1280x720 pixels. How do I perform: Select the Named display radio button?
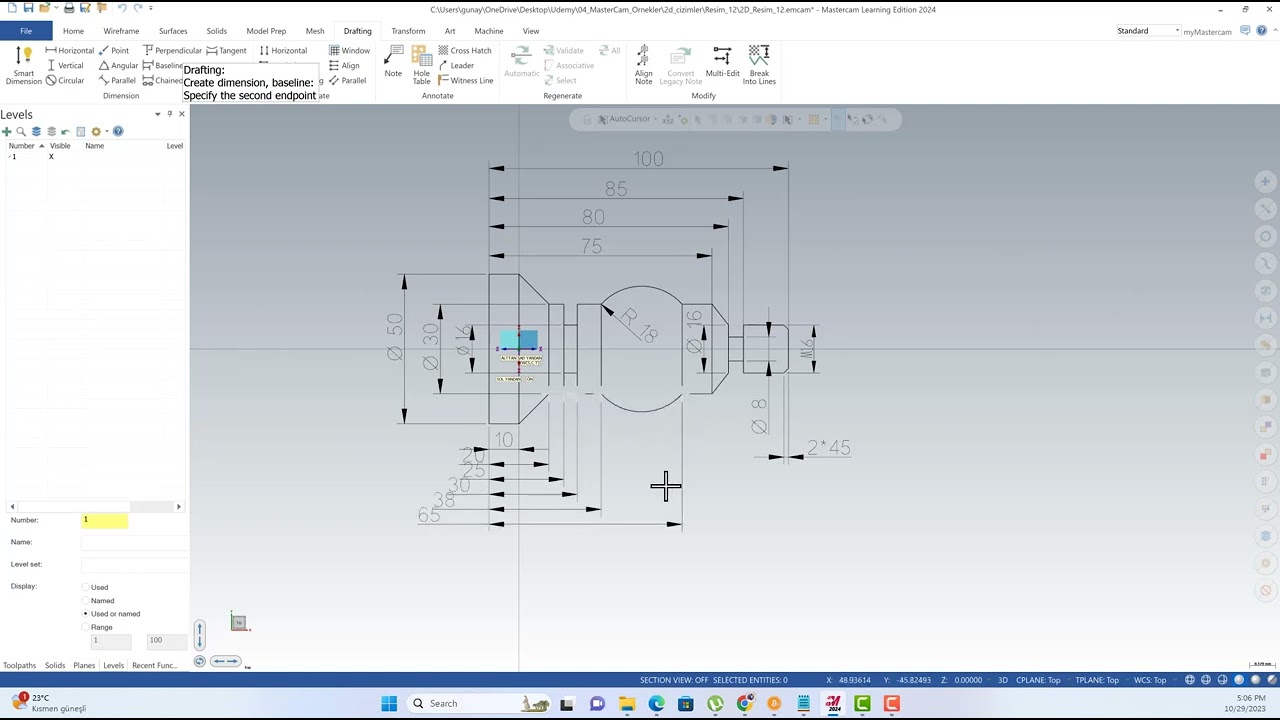pos(85,601)
